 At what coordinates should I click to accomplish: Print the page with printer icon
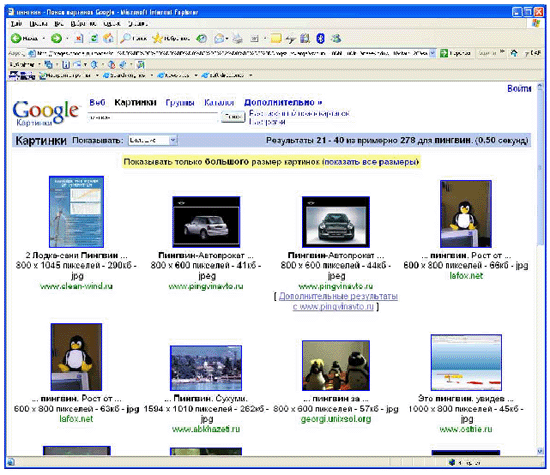click(238, 38)
